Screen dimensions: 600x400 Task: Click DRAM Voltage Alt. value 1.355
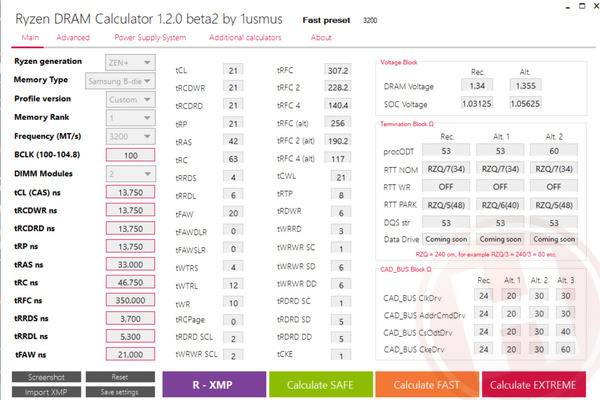525,86
